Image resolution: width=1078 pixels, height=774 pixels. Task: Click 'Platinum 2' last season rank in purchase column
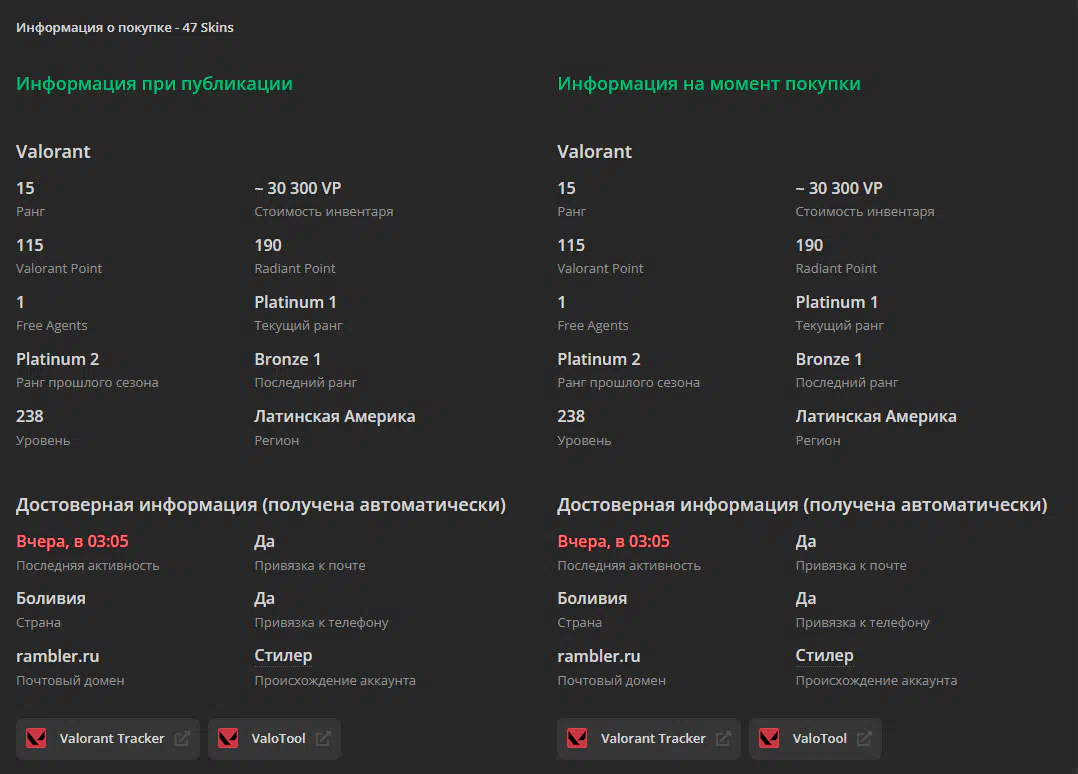click(x=599, y=360)
